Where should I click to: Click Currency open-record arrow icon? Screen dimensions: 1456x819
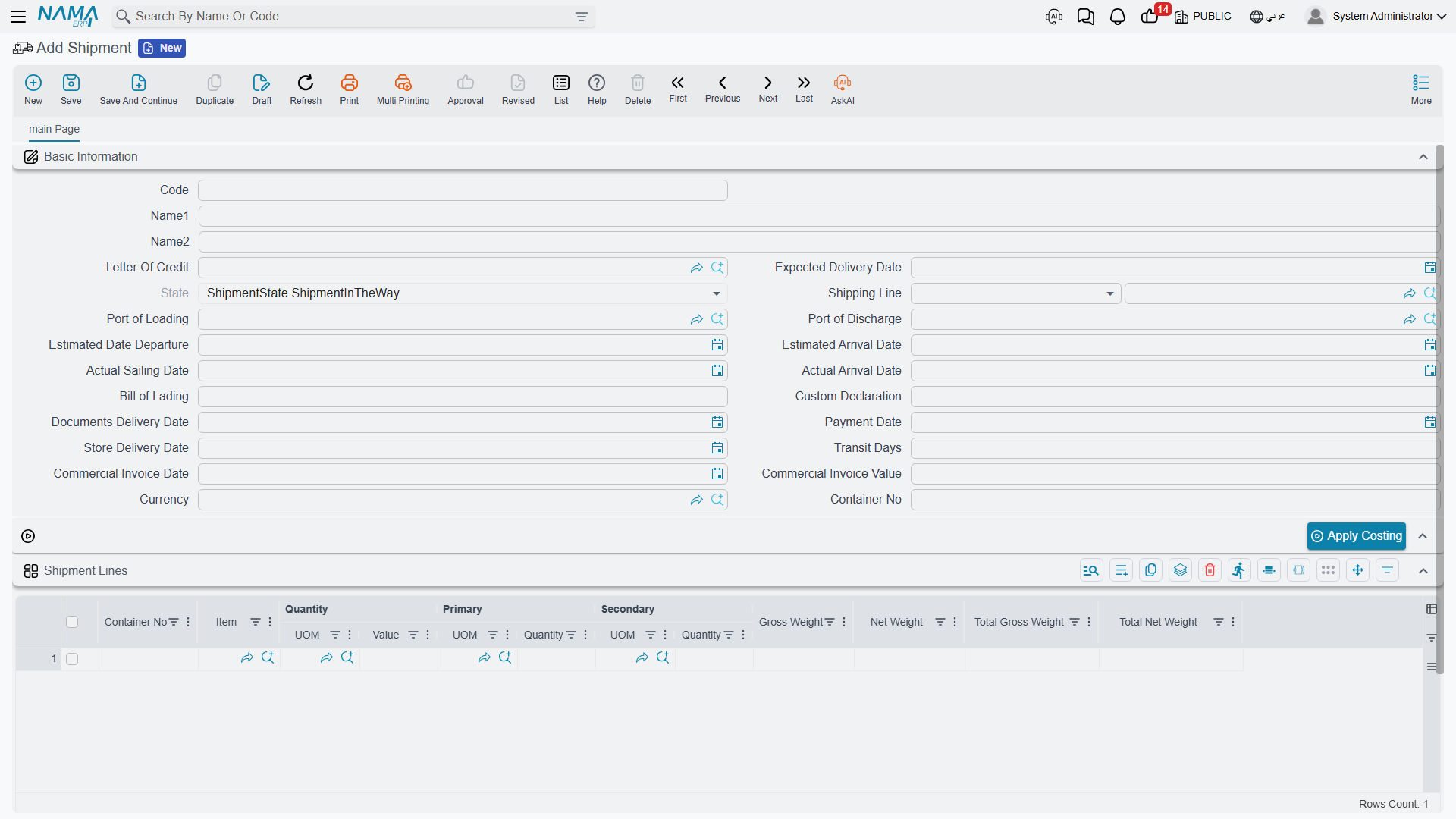pos(697,500)
